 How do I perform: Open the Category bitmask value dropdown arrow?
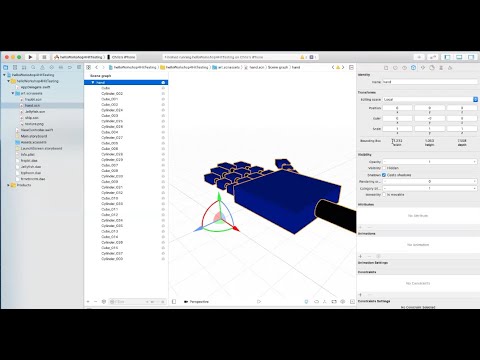[x=475, y=188]
